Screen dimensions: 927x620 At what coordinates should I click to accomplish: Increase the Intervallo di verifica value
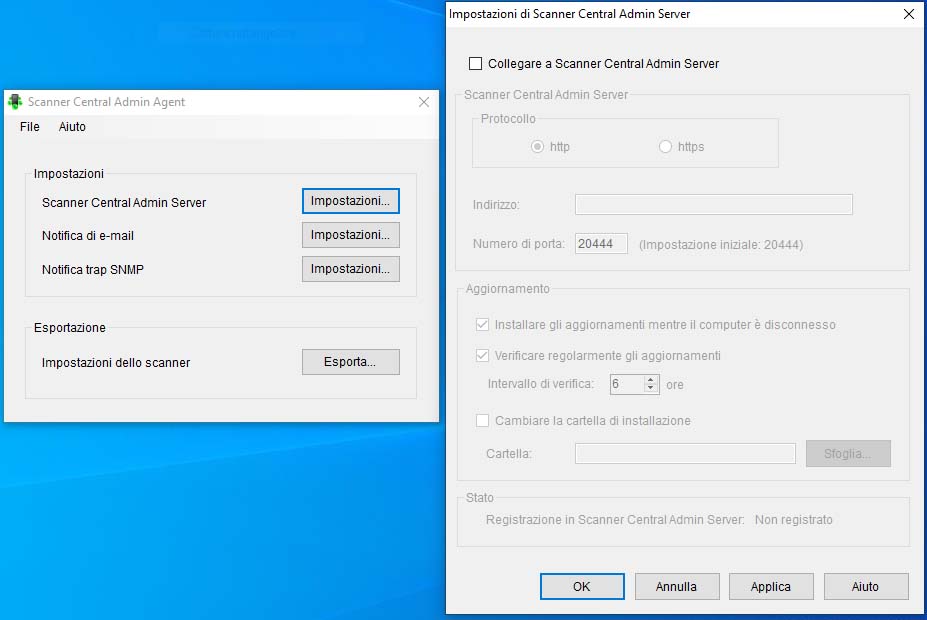point(651,380)
